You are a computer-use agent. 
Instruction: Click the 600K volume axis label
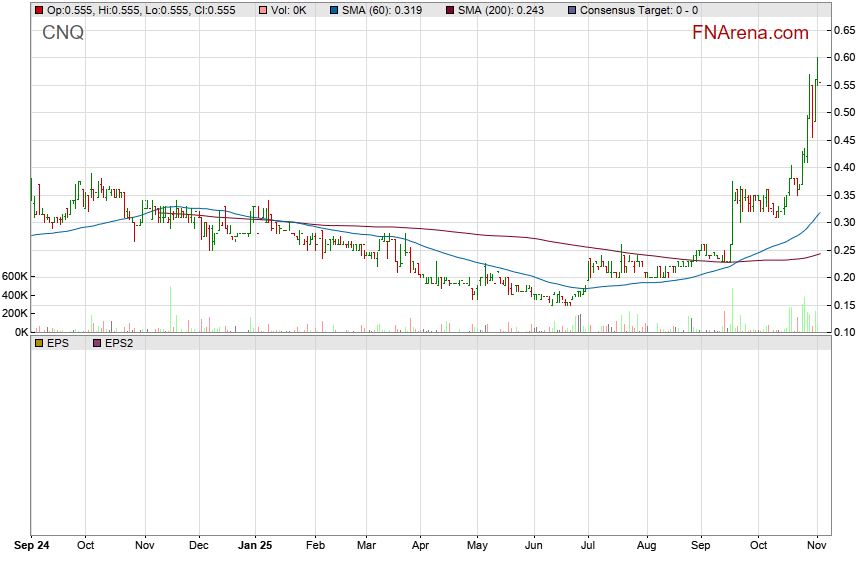pyautogui.click(x=14, y=276)
